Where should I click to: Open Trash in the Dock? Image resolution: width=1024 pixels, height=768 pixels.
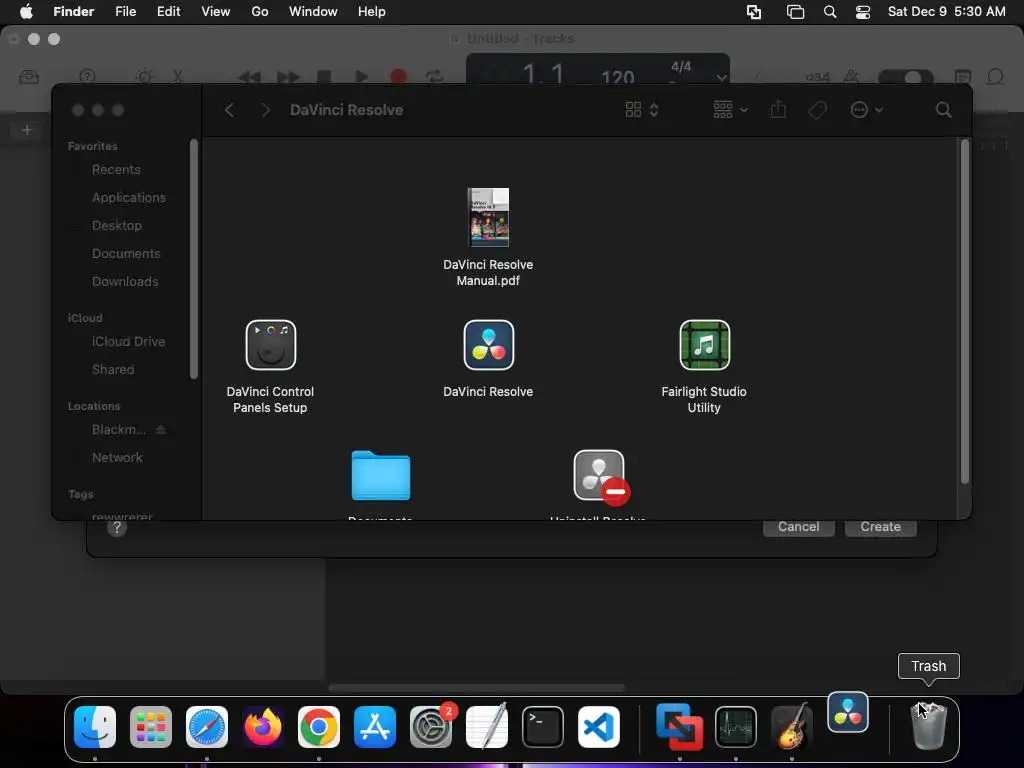[x=928, y=727]
